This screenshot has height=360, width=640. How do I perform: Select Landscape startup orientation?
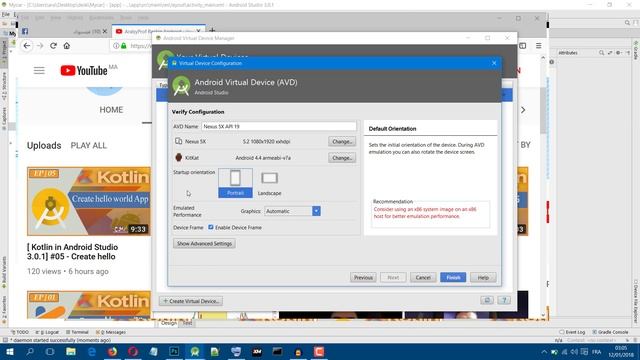(x=269, y=183)
